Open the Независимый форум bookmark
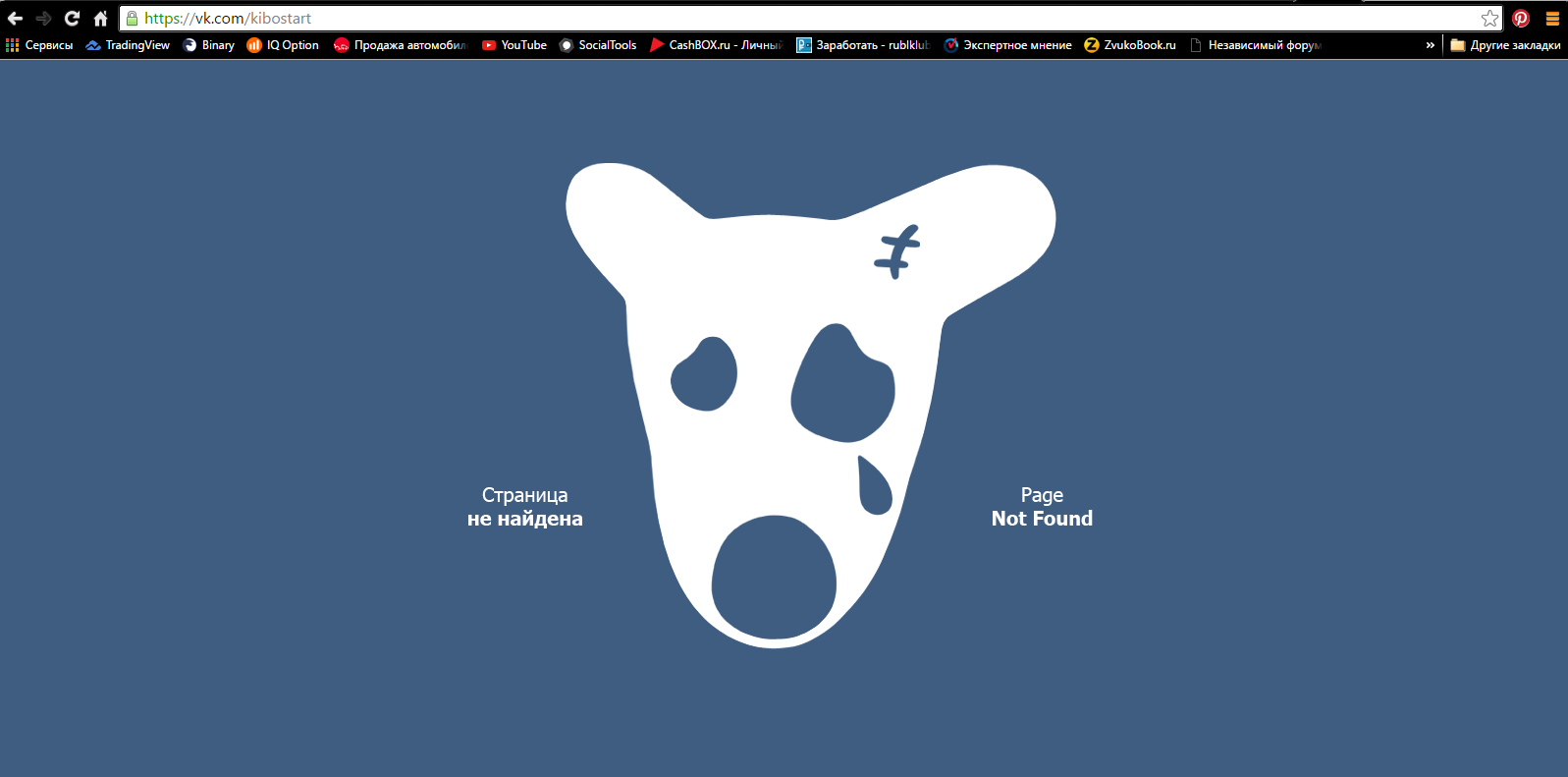The height and width of the screenshot is (777, 1568). pos(1255,45)
